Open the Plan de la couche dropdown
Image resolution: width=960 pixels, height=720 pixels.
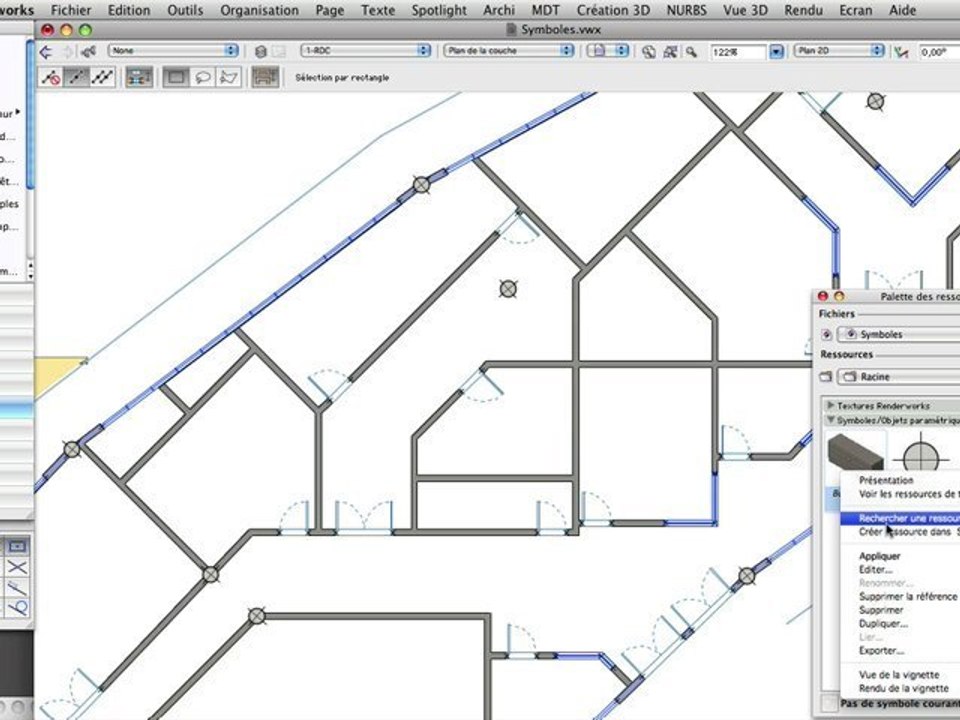point(509,51)
